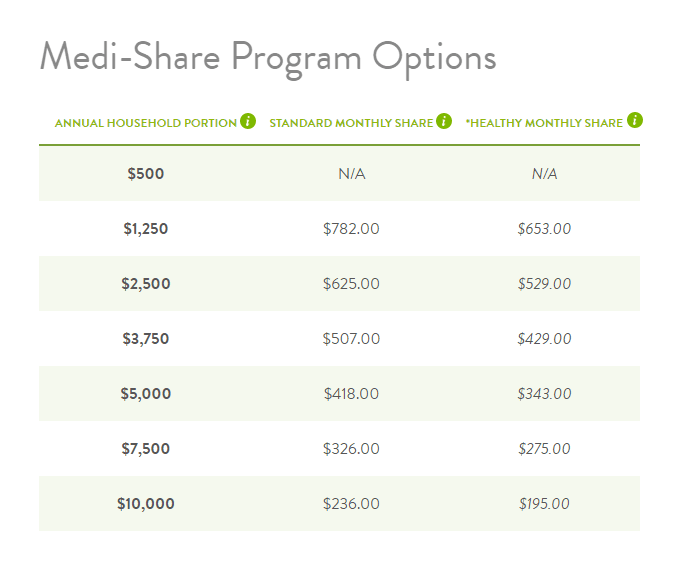Open info icon next to Standard Monthly Share
The height and width of the screenshot is (566, 686).
click(444, 121)
